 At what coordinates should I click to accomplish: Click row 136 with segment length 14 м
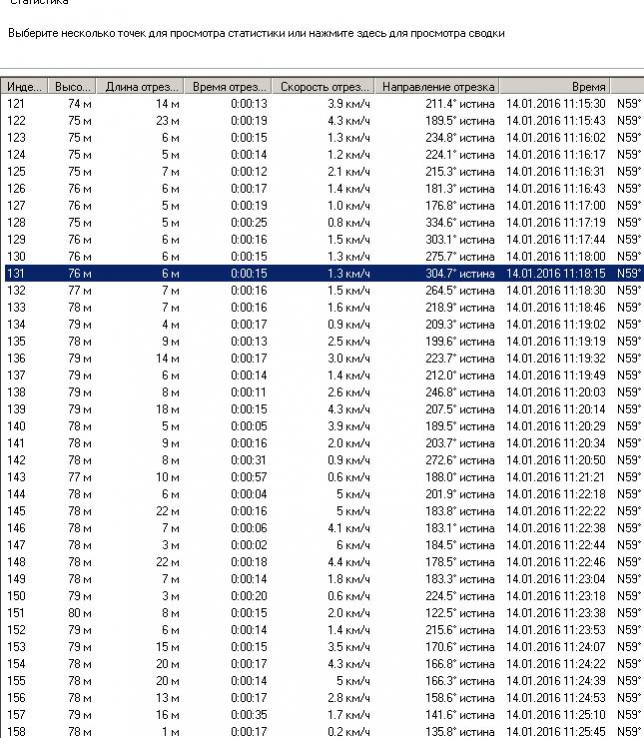click(162, 358)
